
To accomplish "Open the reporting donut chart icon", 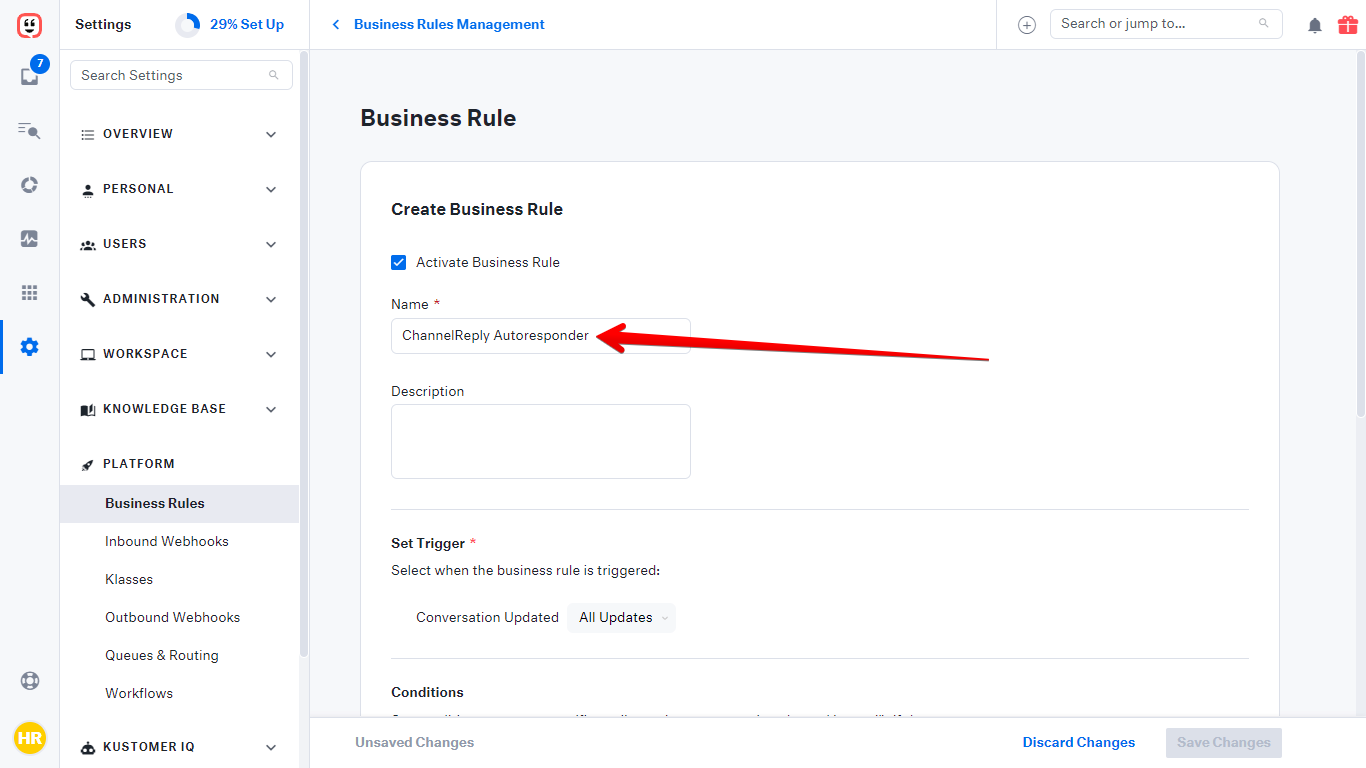I will 29,184.
